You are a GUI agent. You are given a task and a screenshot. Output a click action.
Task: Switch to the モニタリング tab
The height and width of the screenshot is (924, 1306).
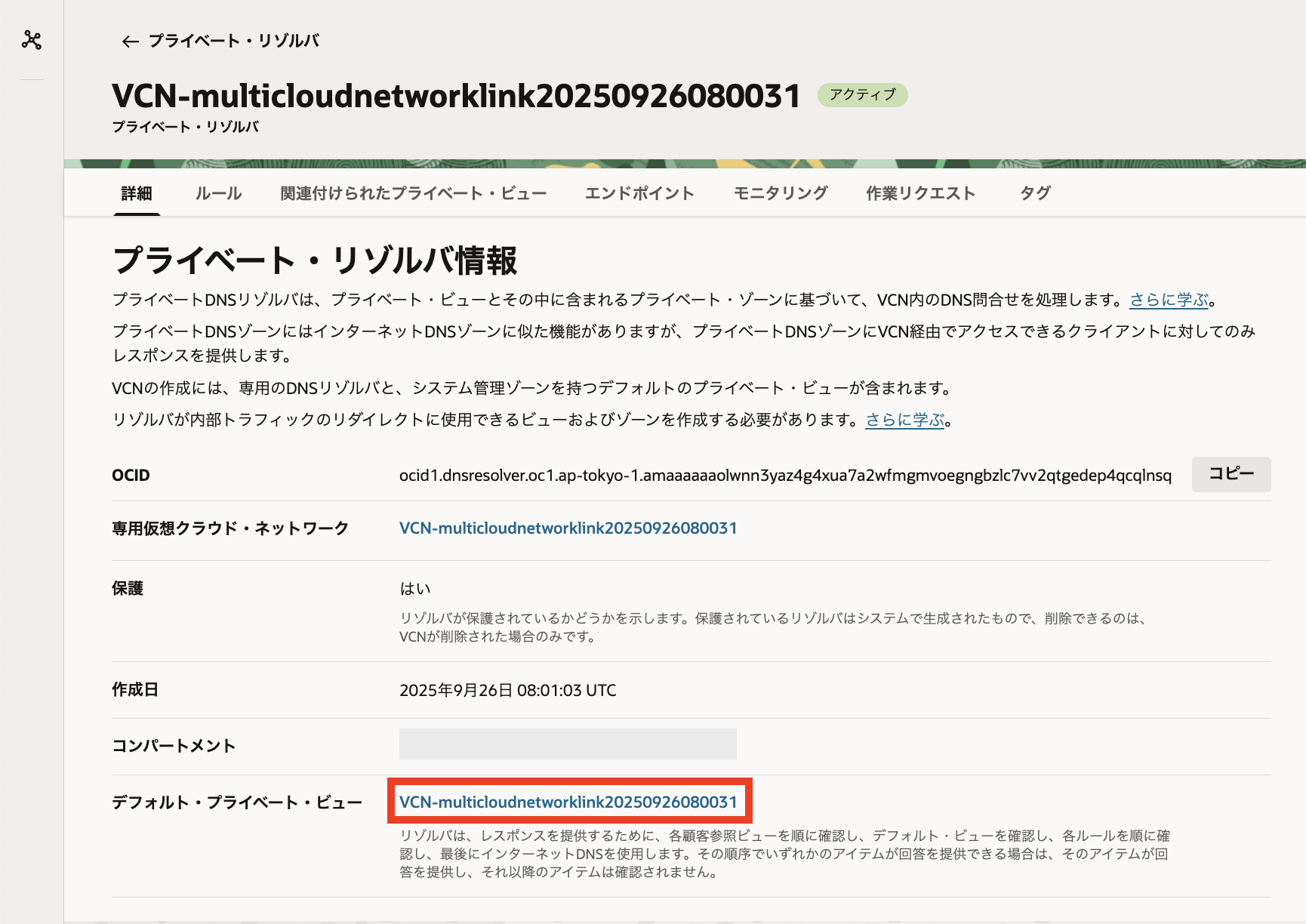[x=779, y=193]
